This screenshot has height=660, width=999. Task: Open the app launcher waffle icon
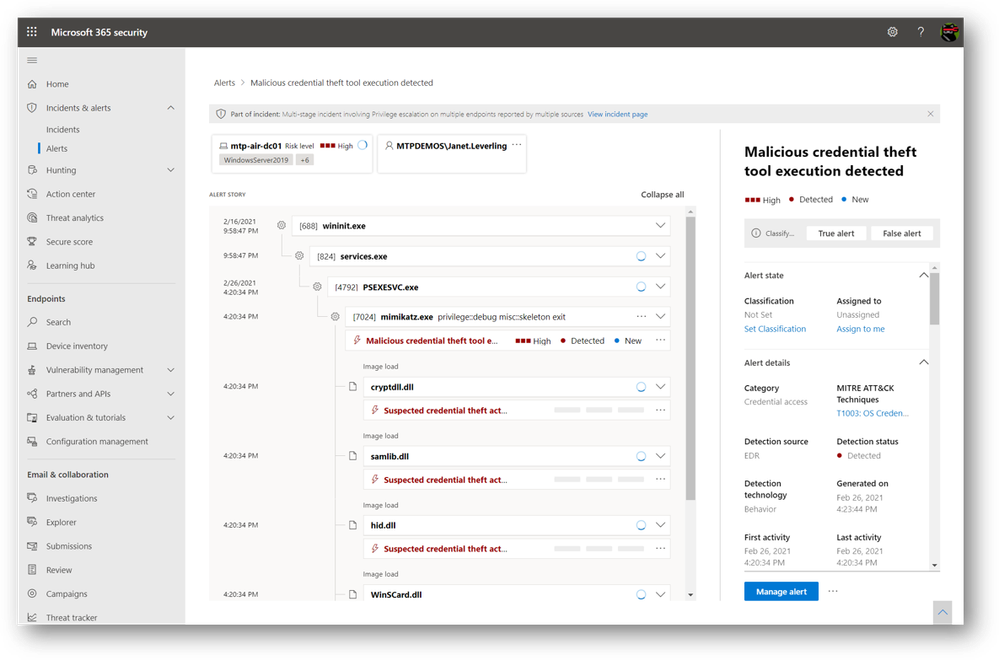32,32
